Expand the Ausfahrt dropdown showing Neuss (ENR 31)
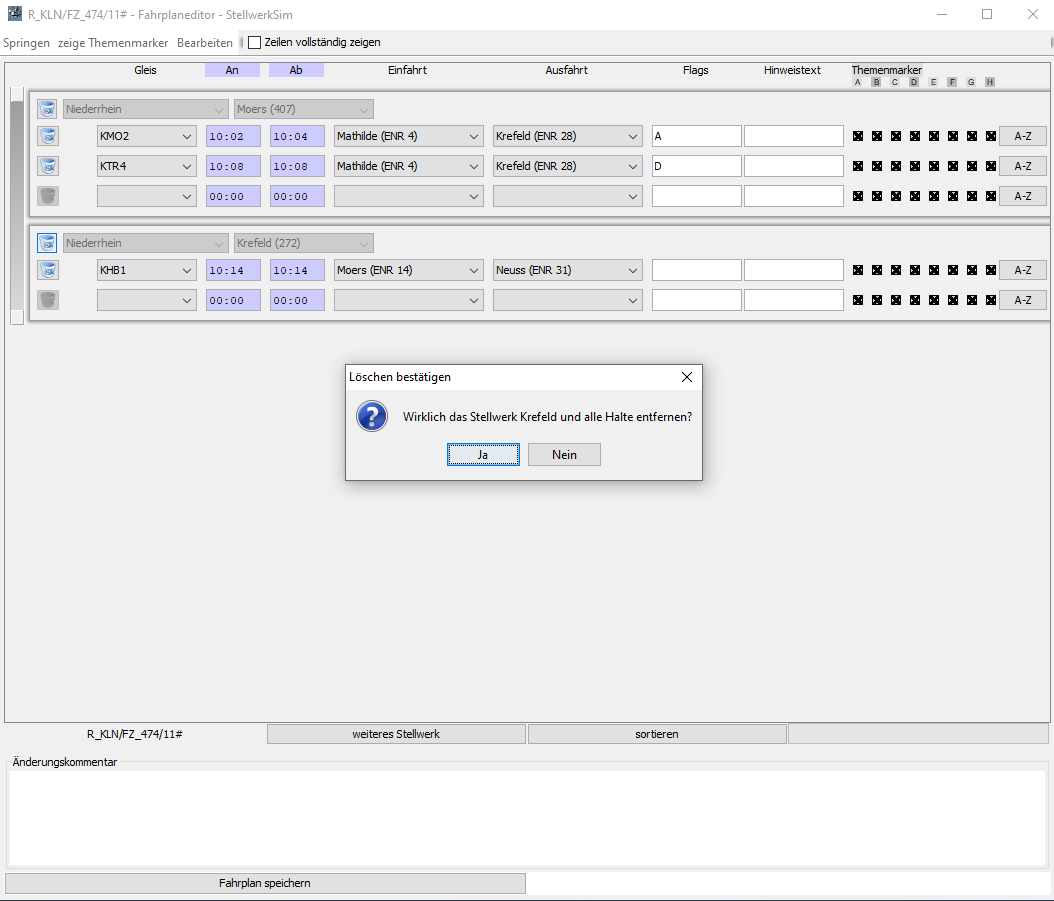 click(x=567, y=270)
